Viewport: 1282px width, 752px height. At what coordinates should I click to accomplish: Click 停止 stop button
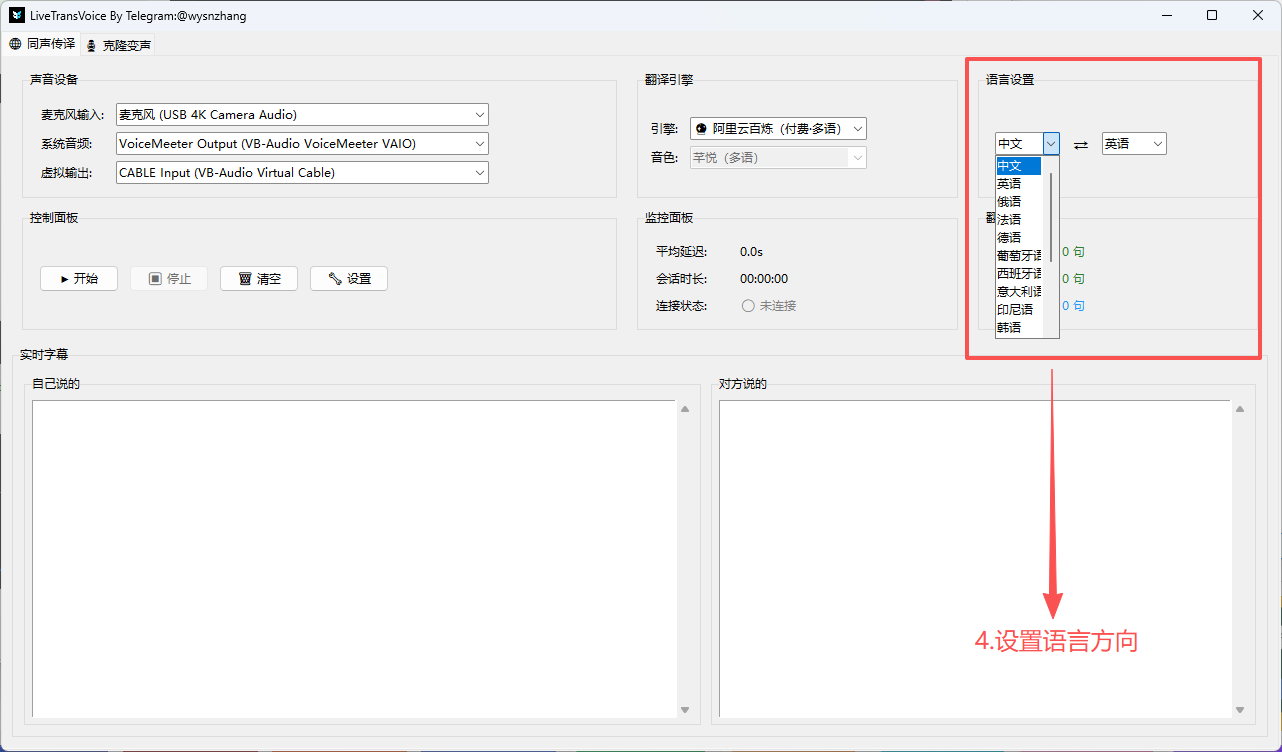[x=169, y=279]
